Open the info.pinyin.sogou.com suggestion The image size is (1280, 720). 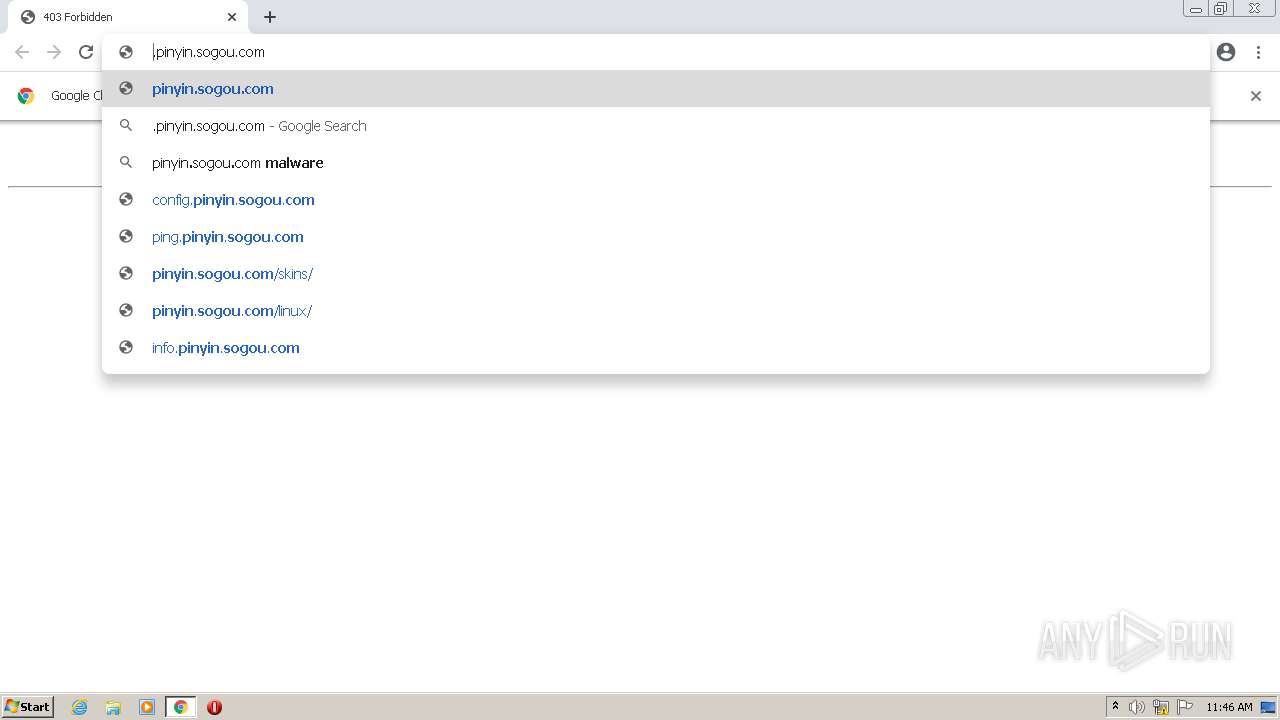point(656,348)
